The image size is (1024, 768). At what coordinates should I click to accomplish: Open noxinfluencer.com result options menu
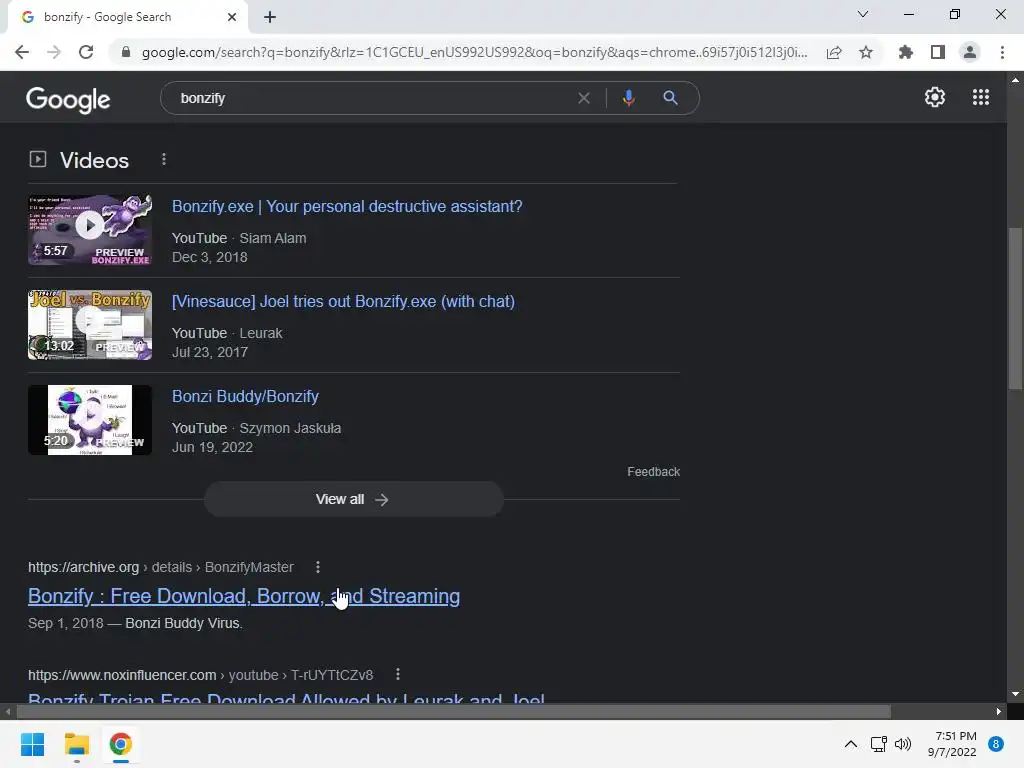coord(398,674)
